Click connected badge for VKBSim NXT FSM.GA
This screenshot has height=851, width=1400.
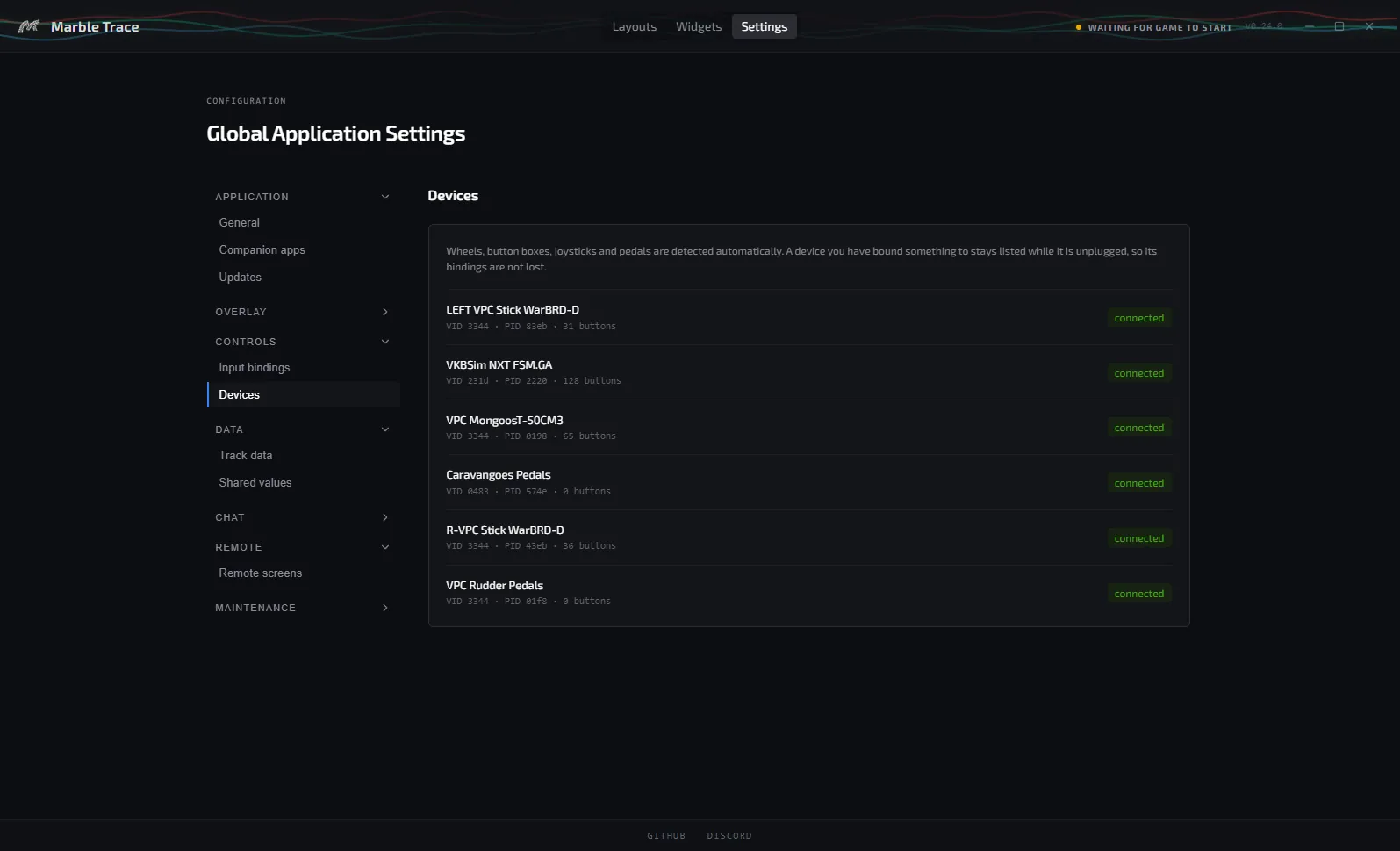[x=1139, y=373]
